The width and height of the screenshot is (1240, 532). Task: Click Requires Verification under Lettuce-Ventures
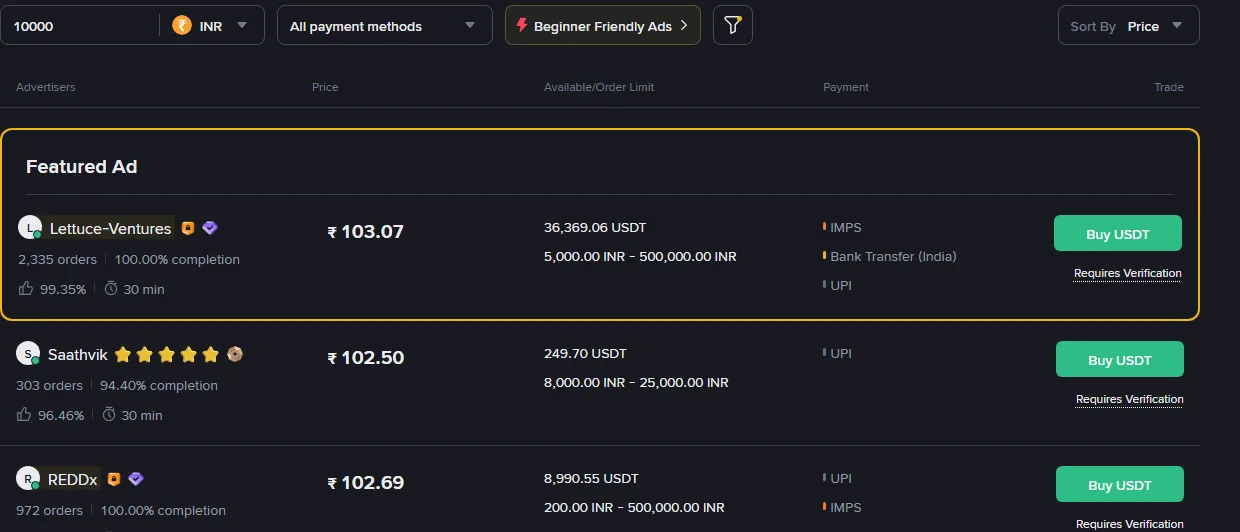1128,273
